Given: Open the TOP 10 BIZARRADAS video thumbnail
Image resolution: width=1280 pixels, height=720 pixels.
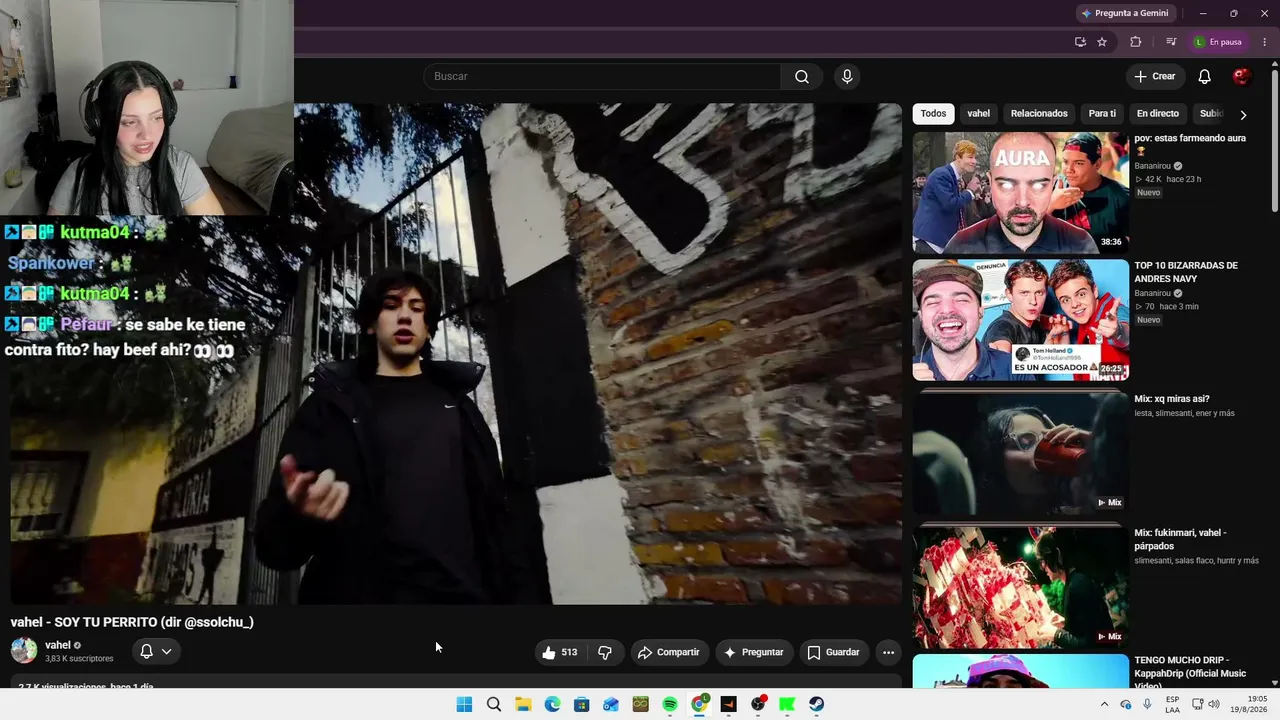Looking at the screenshot, I should click(x=1020, y=320).
